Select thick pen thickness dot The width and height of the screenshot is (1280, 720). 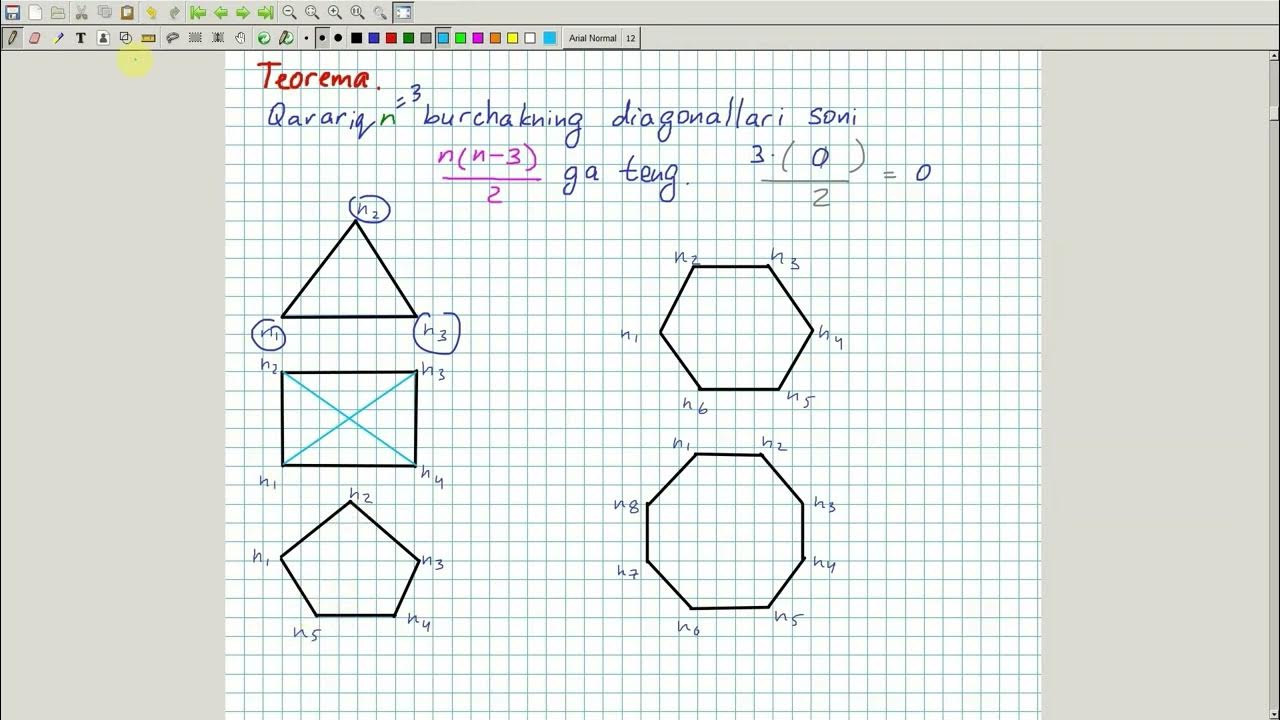[338, 38]
